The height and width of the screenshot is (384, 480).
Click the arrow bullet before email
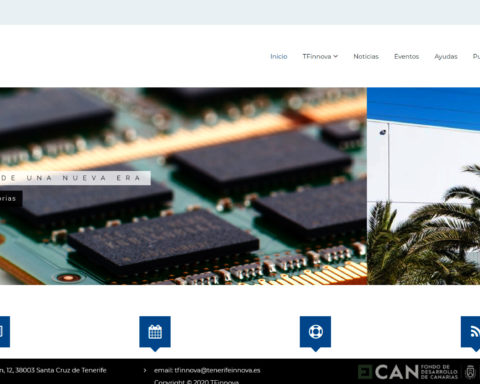[145, 370]
